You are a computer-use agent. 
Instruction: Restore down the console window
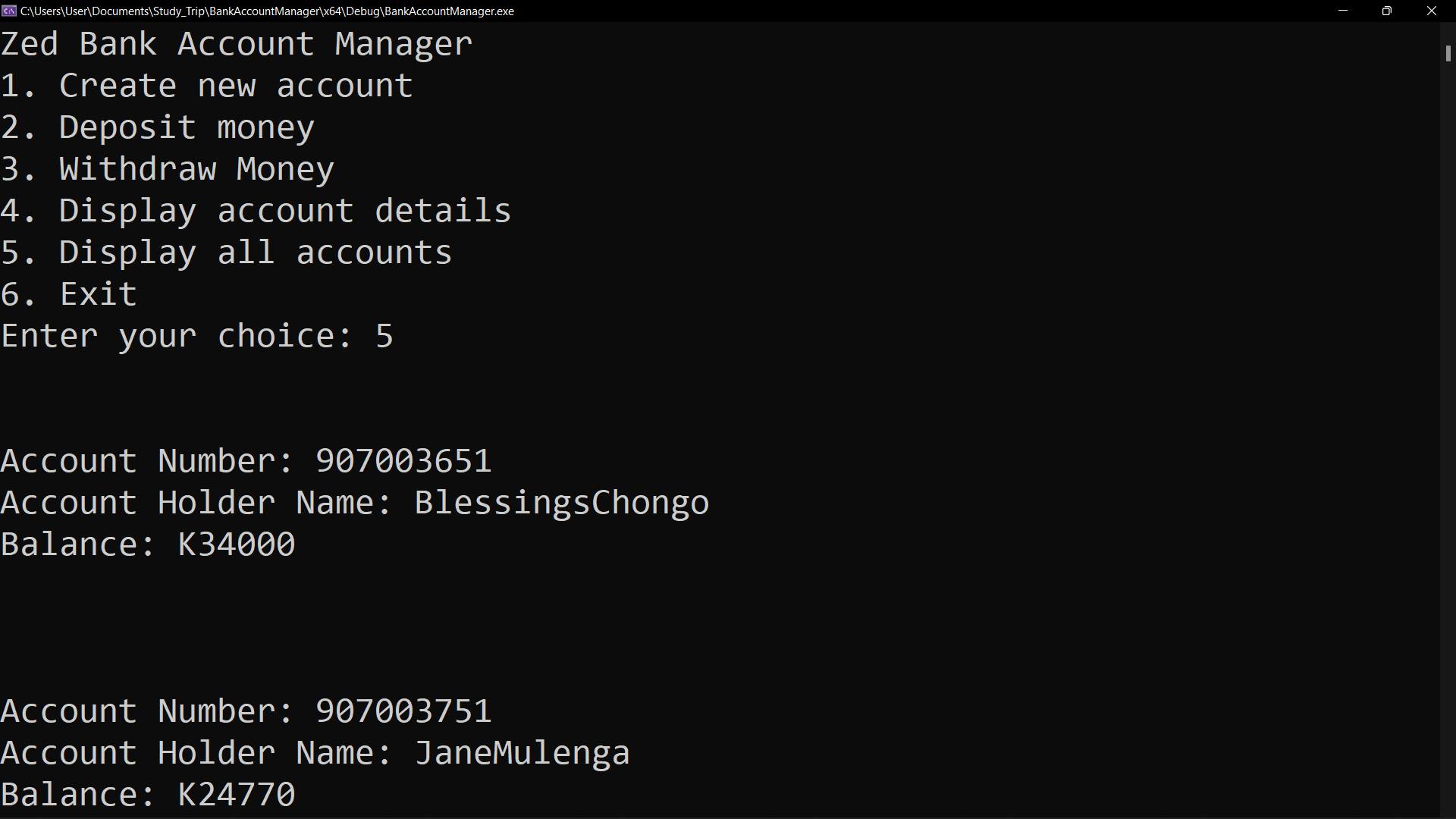click(1387, 11)
